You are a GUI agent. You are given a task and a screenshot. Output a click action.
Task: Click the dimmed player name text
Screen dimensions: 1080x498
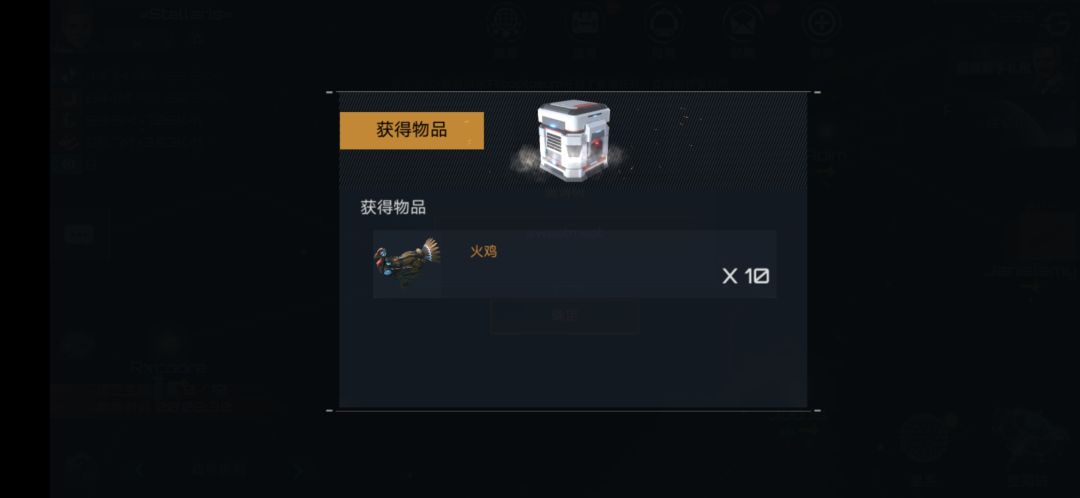(185, 14)
